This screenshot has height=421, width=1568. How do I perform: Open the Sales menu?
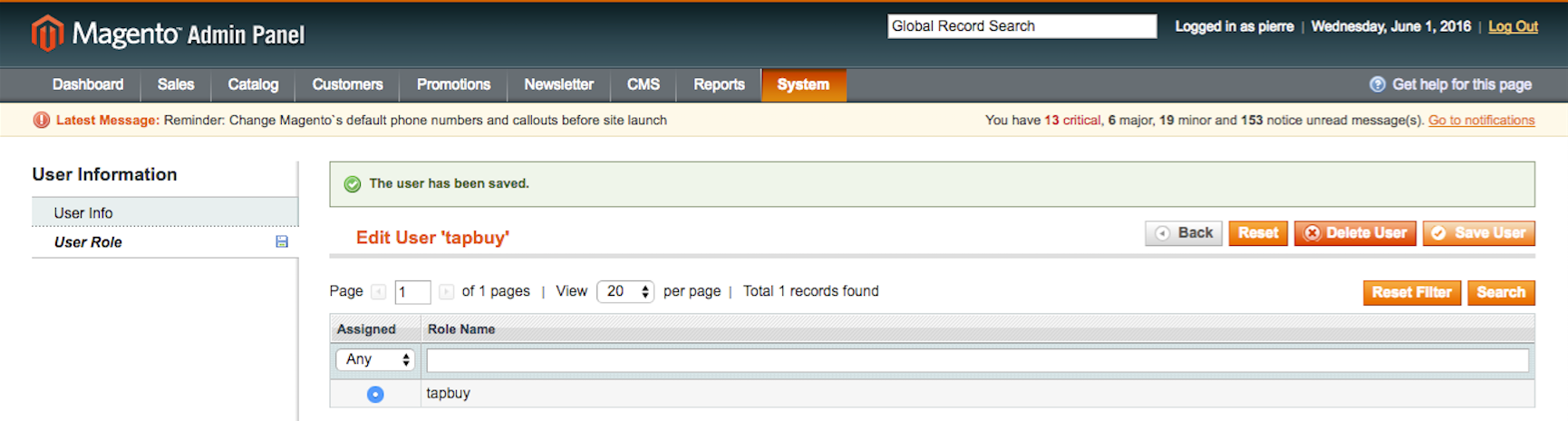pos(176,84)
